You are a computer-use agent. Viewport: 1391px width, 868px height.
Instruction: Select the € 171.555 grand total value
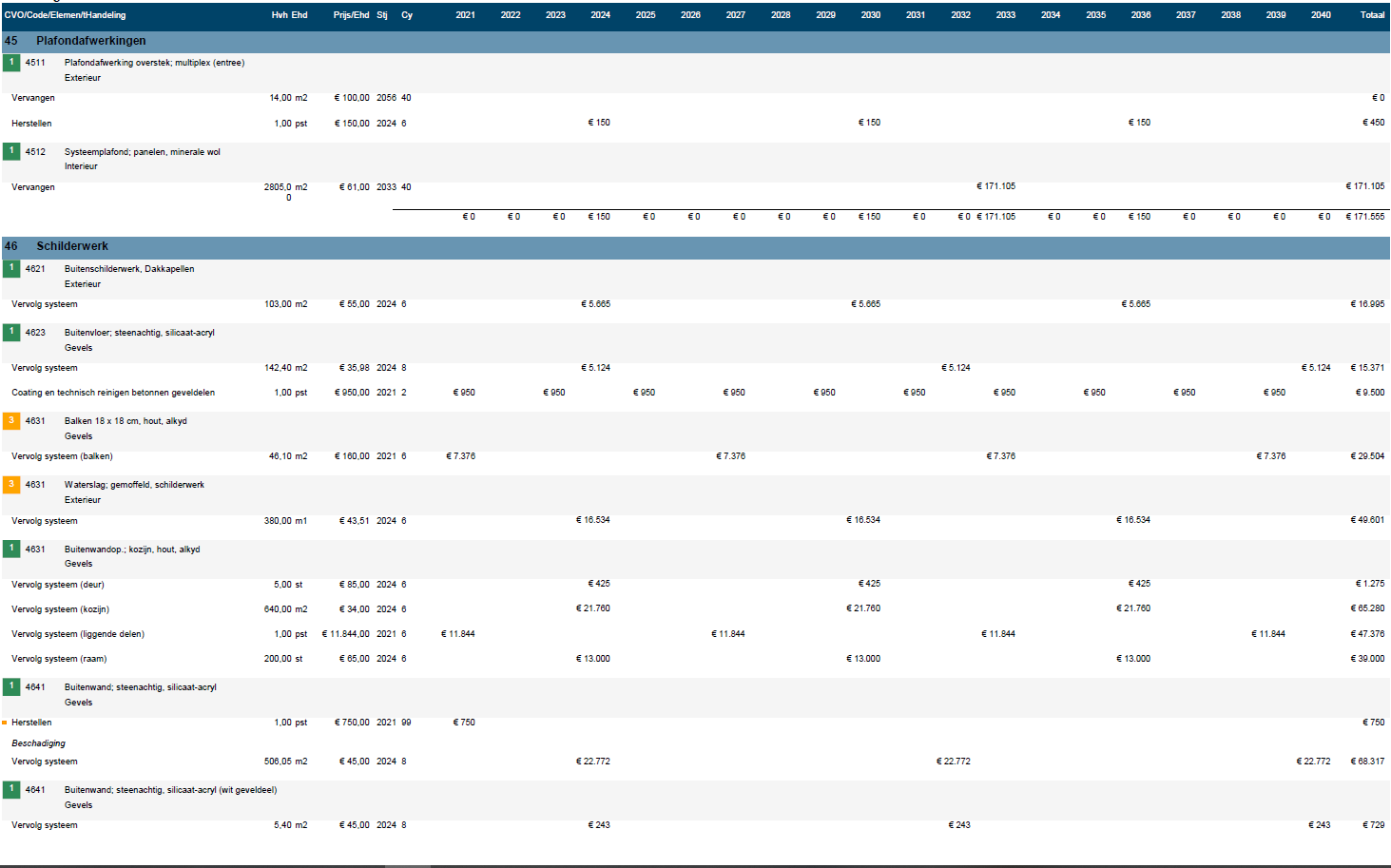coord(1364,217)
